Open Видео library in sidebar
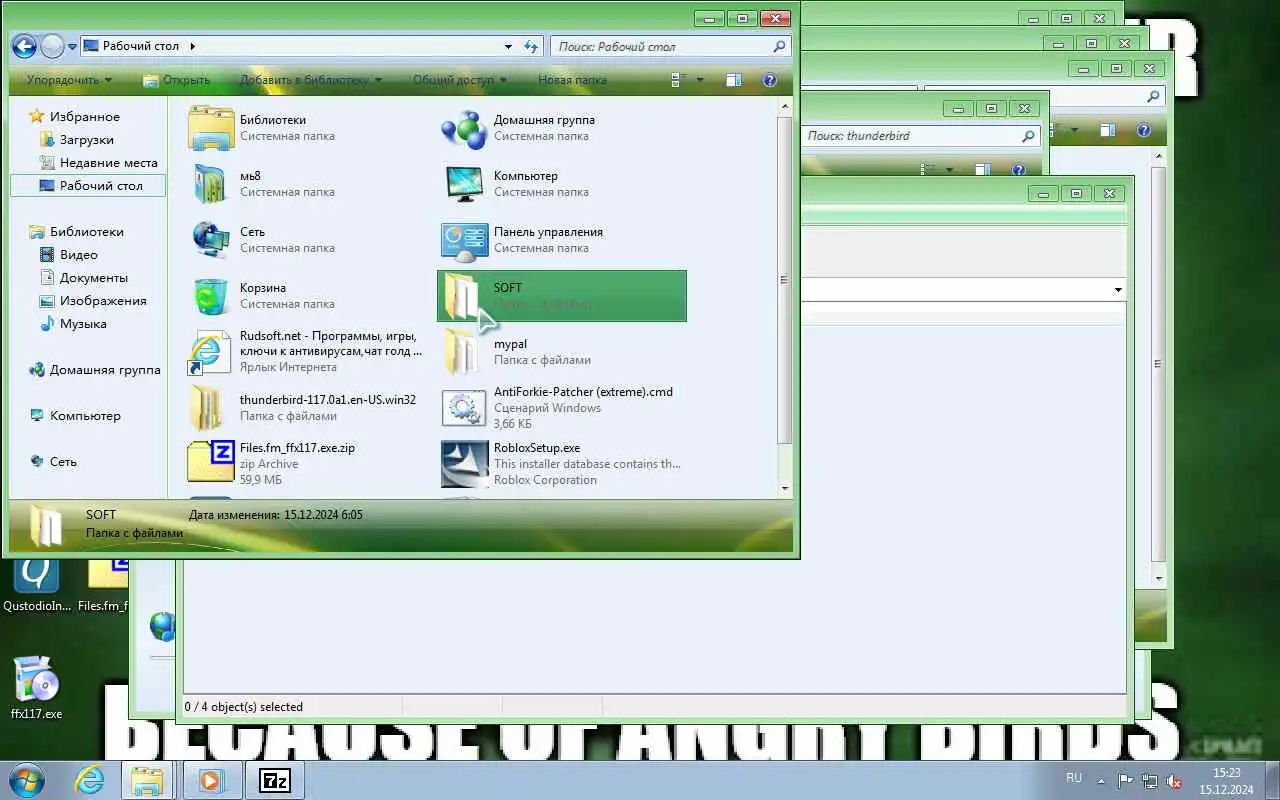The height and width of the screenshot is (800, 1280). pyautogui.click(x=68, y=255)
